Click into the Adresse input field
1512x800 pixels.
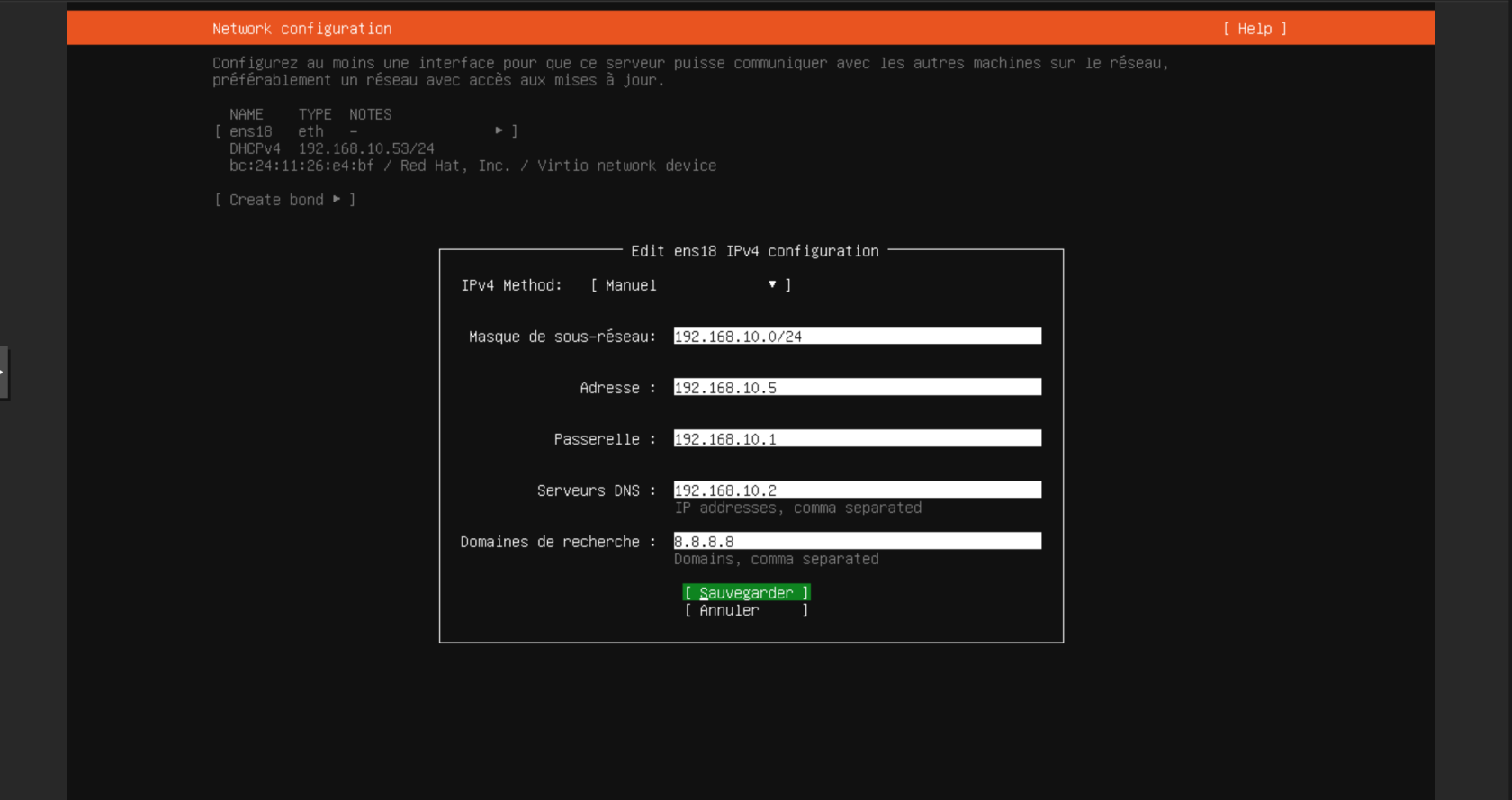tap(857, 388)
